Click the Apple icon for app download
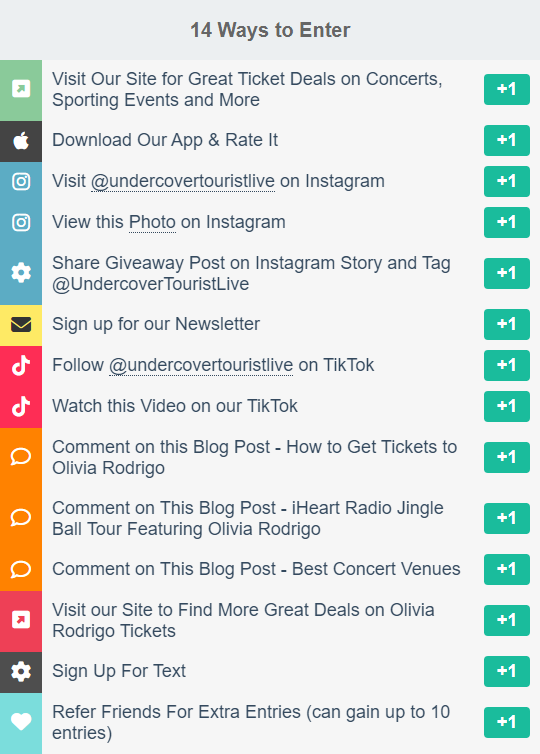 point(21,141)
